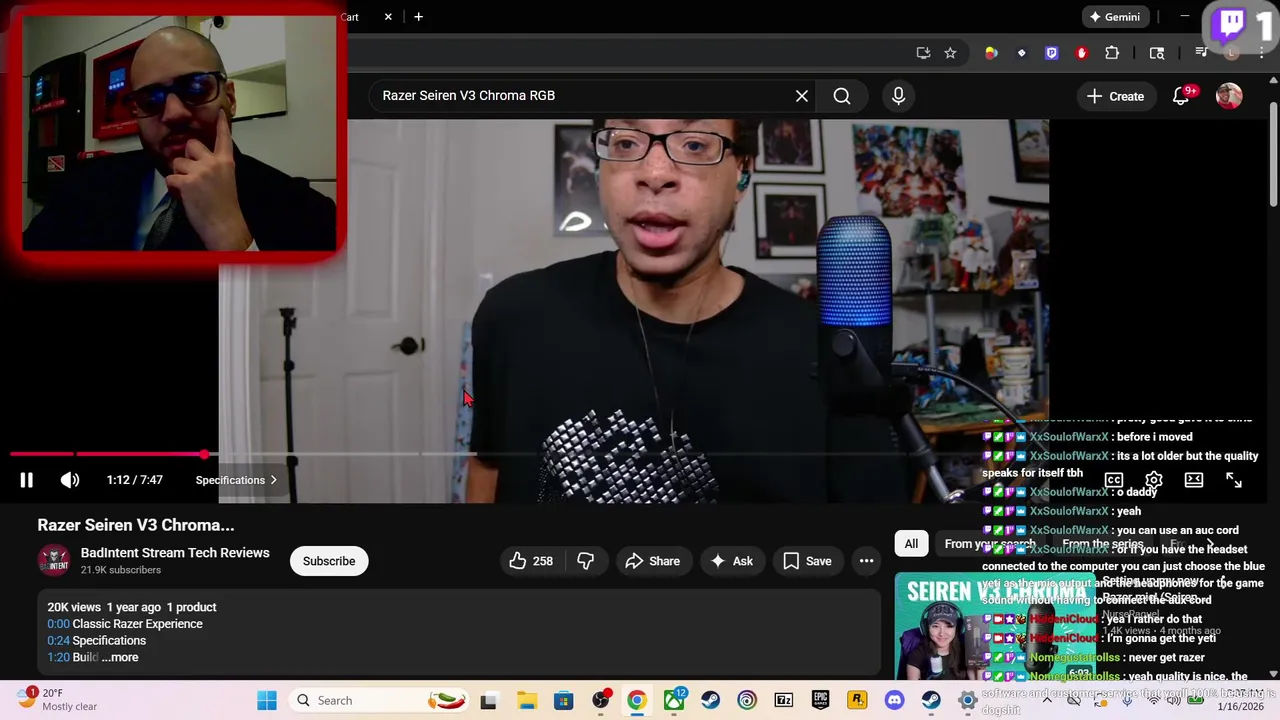1280x720 pixels.
Task: Open the Chrome extensions puzzle menu
Action: (1112, 53)
